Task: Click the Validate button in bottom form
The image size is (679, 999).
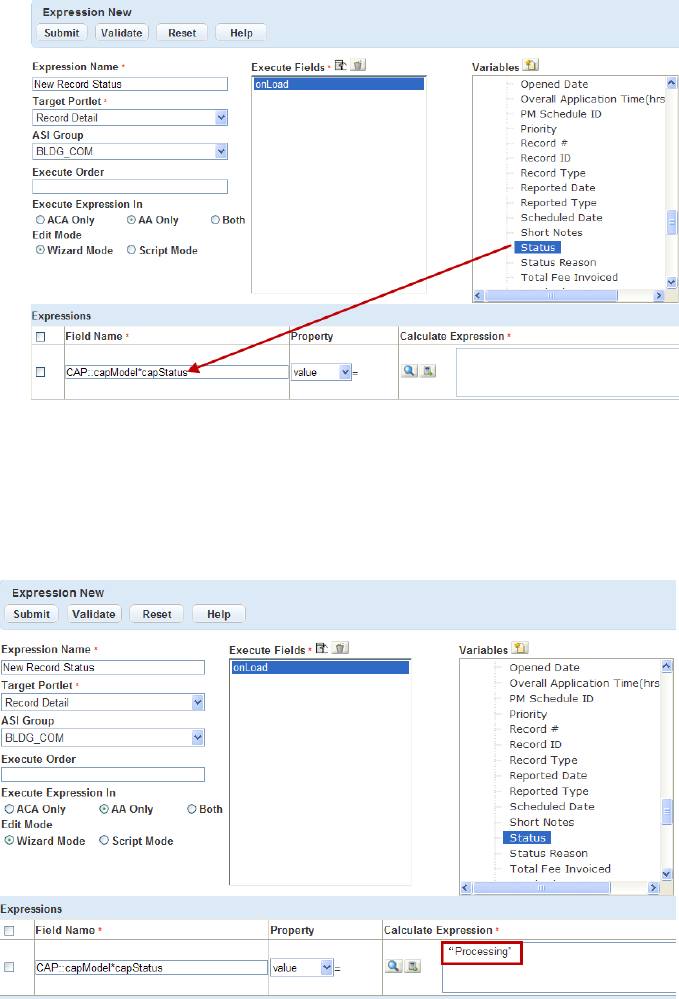Action: click(94, 614)
